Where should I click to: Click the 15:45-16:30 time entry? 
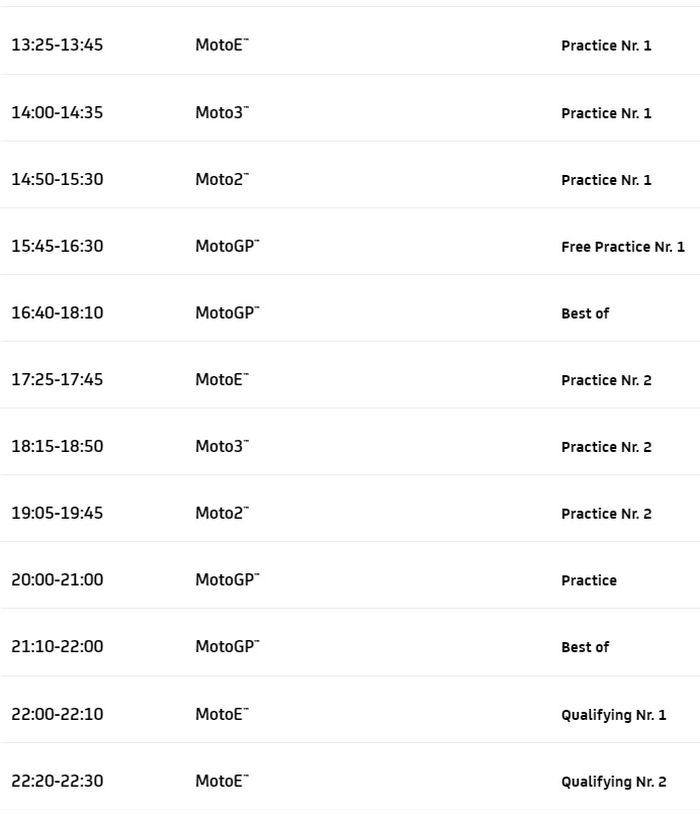pyautogui.click(x=57, y=246)
